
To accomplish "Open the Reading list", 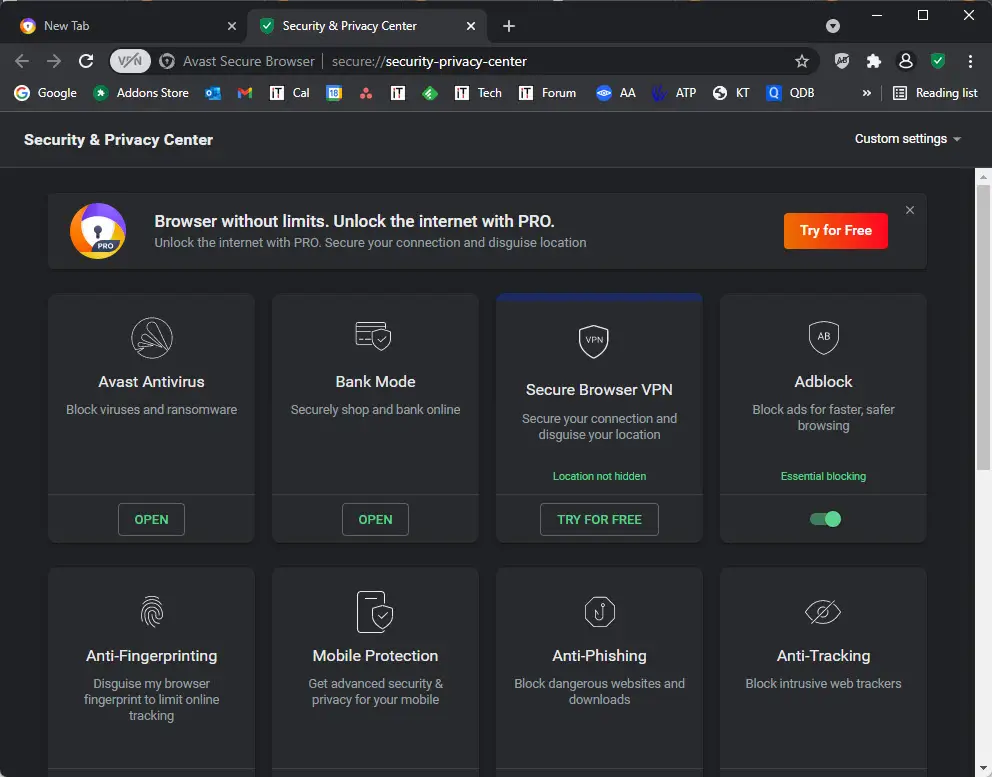I will (x=935, y=93).
